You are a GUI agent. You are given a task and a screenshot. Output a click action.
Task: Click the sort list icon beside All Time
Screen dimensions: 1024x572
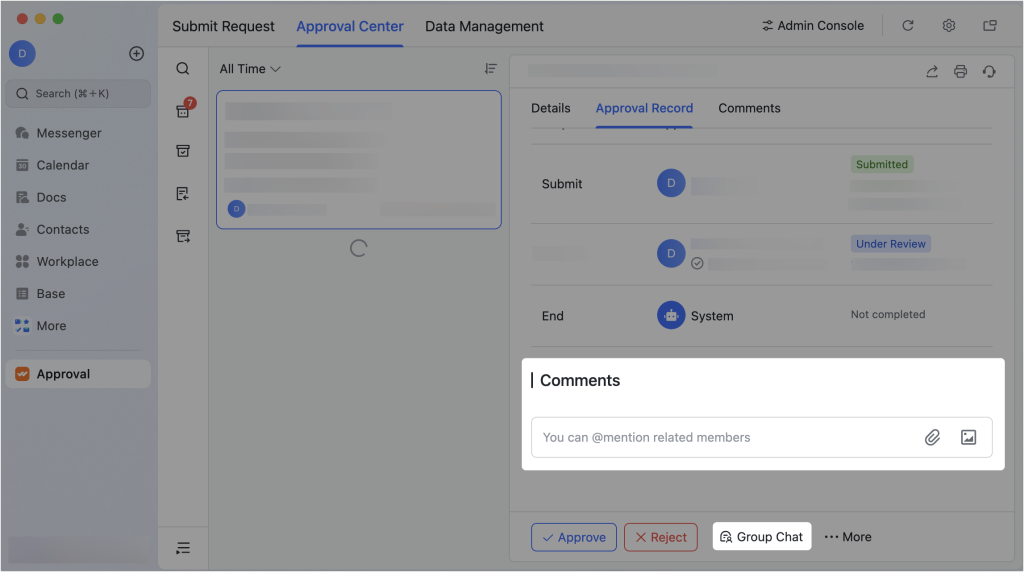(x=490, y=69)
